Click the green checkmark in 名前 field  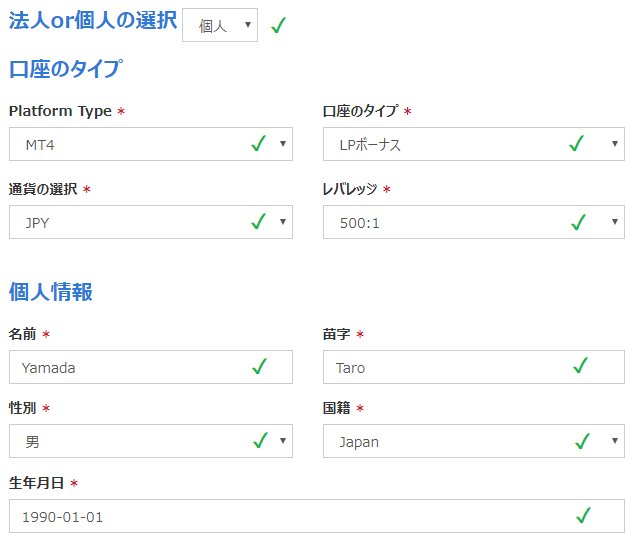259,367
